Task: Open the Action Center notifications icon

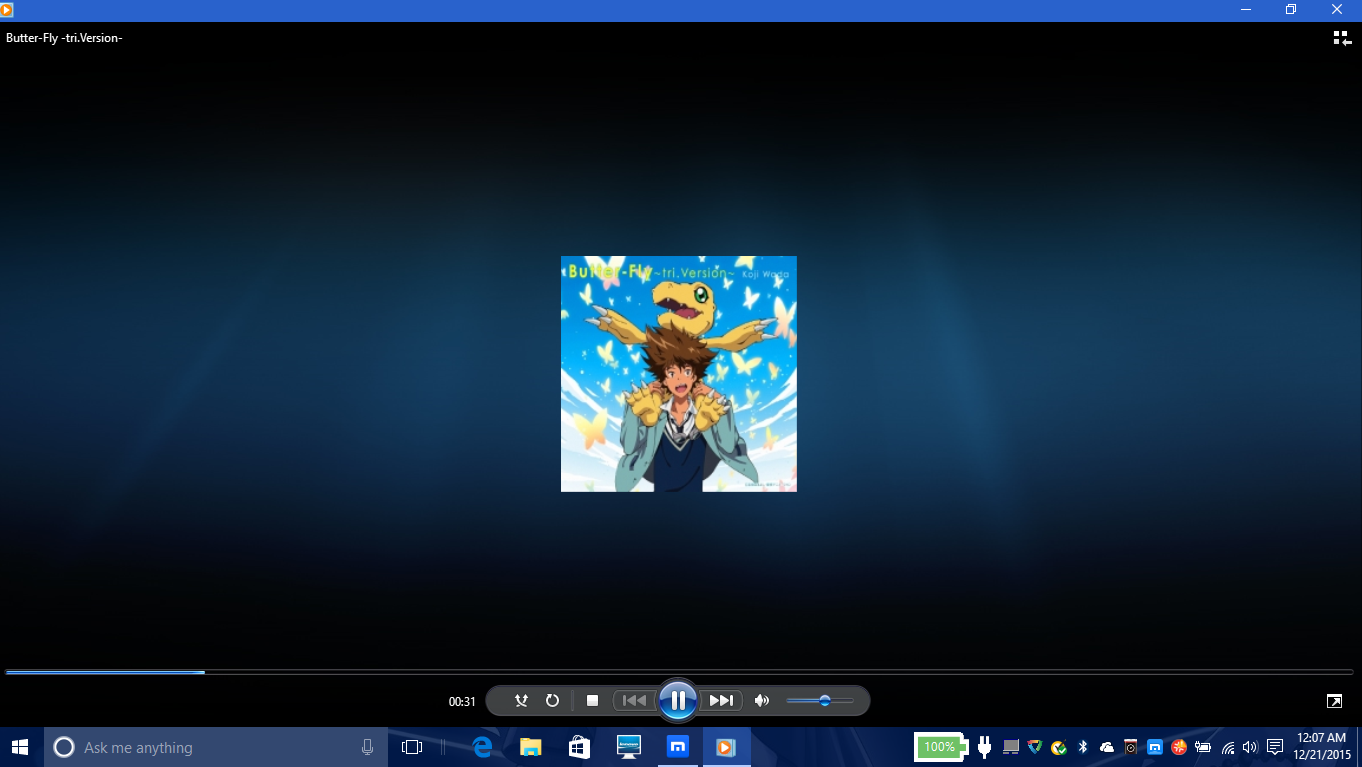Action: [1275, 747]
